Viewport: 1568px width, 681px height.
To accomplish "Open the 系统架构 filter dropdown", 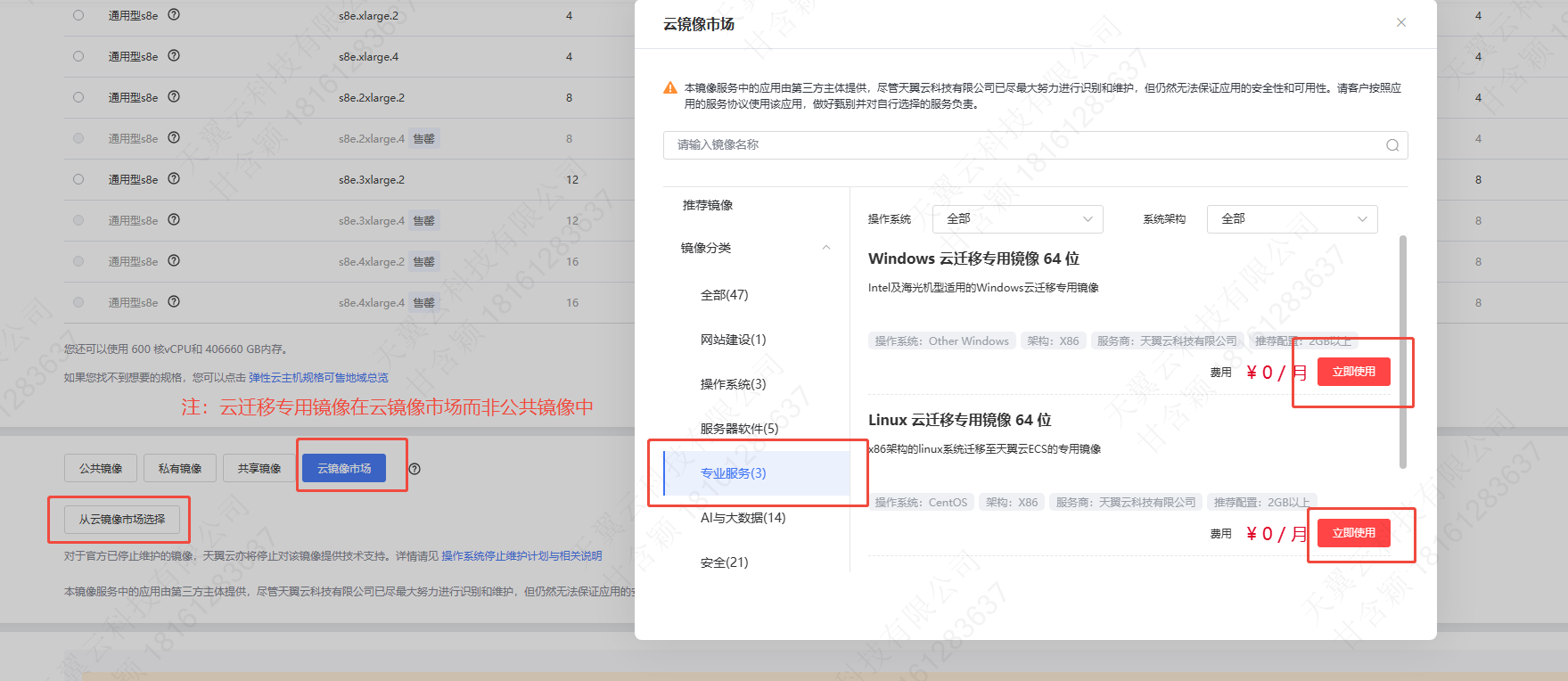I will click(x=1292, y=219).
